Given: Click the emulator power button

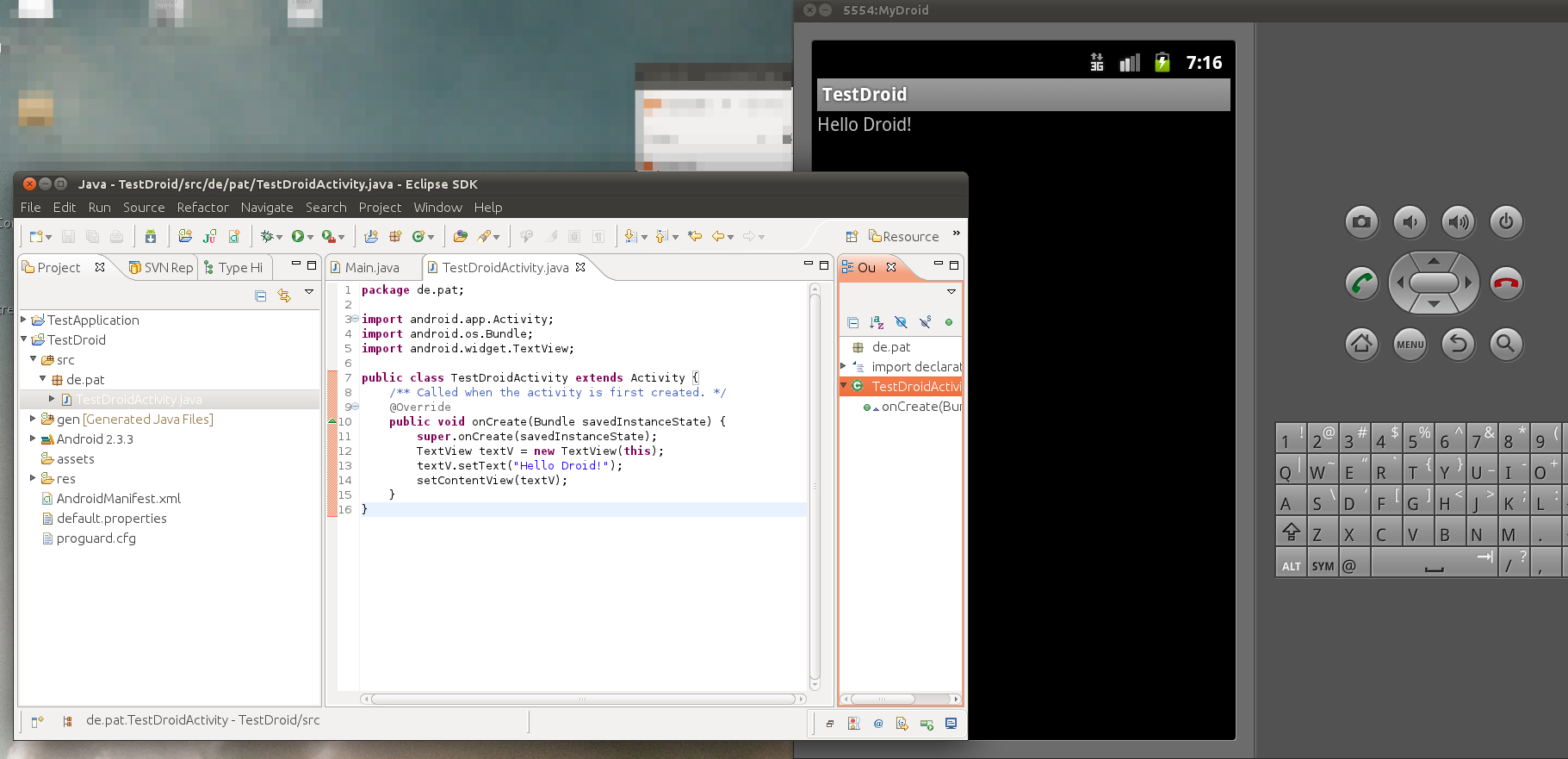Looking at the screenshot, I should (1506, 222).
